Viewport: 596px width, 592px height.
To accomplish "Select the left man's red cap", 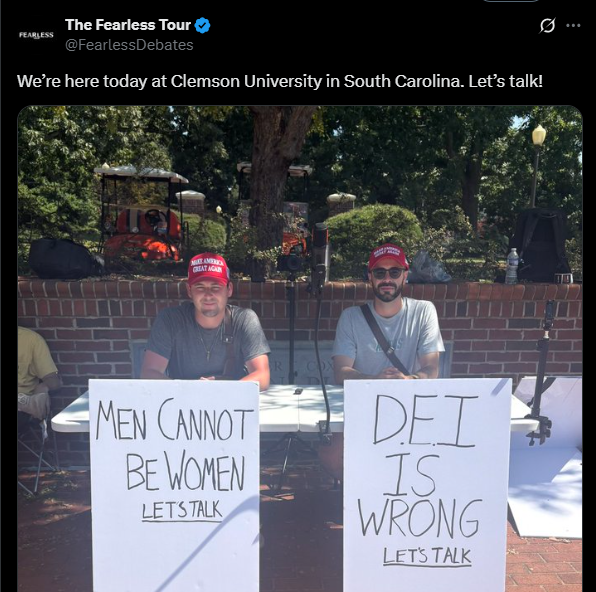I will 208,269.
